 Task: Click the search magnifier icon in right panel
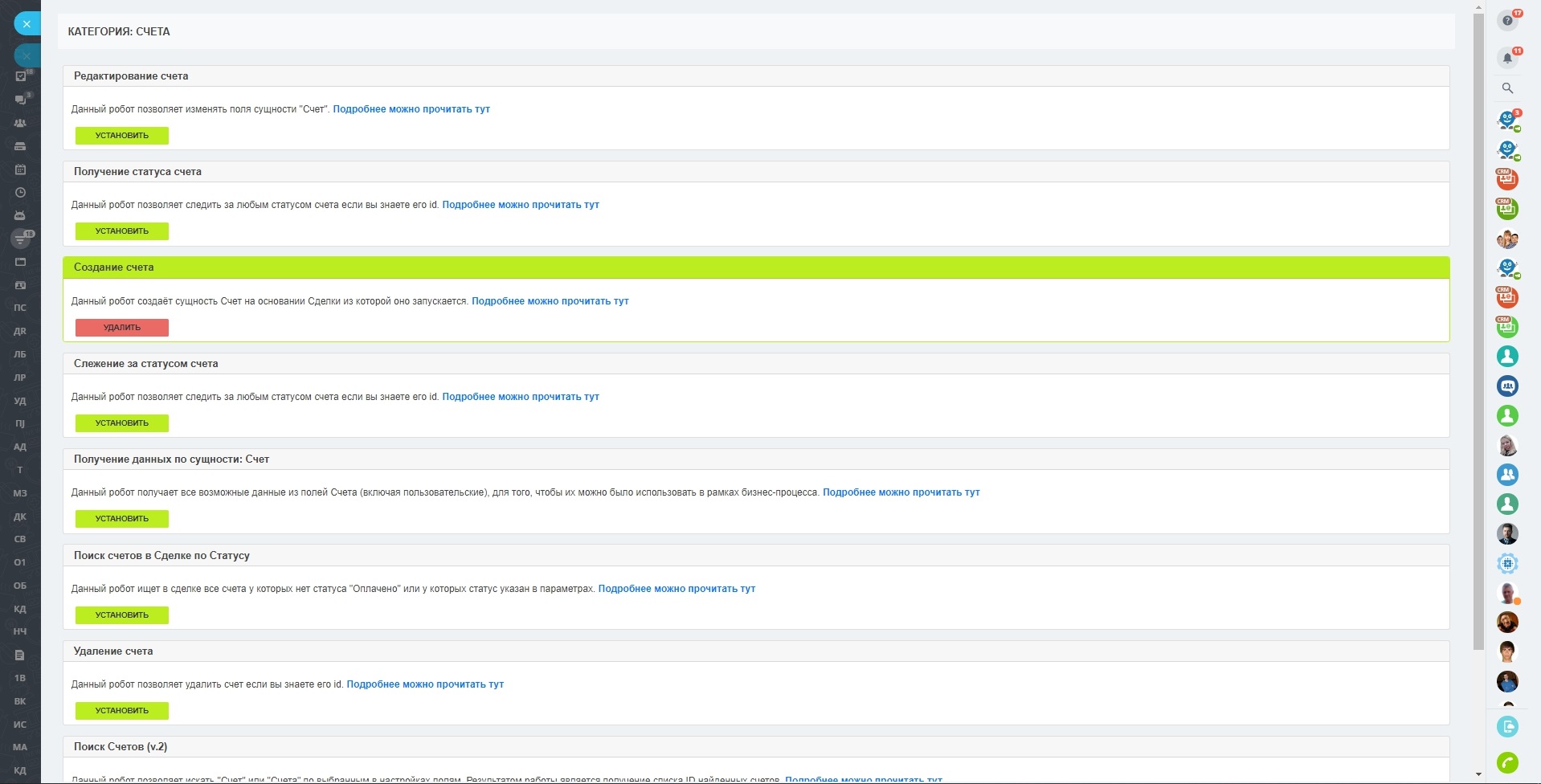coord(1507,88)
